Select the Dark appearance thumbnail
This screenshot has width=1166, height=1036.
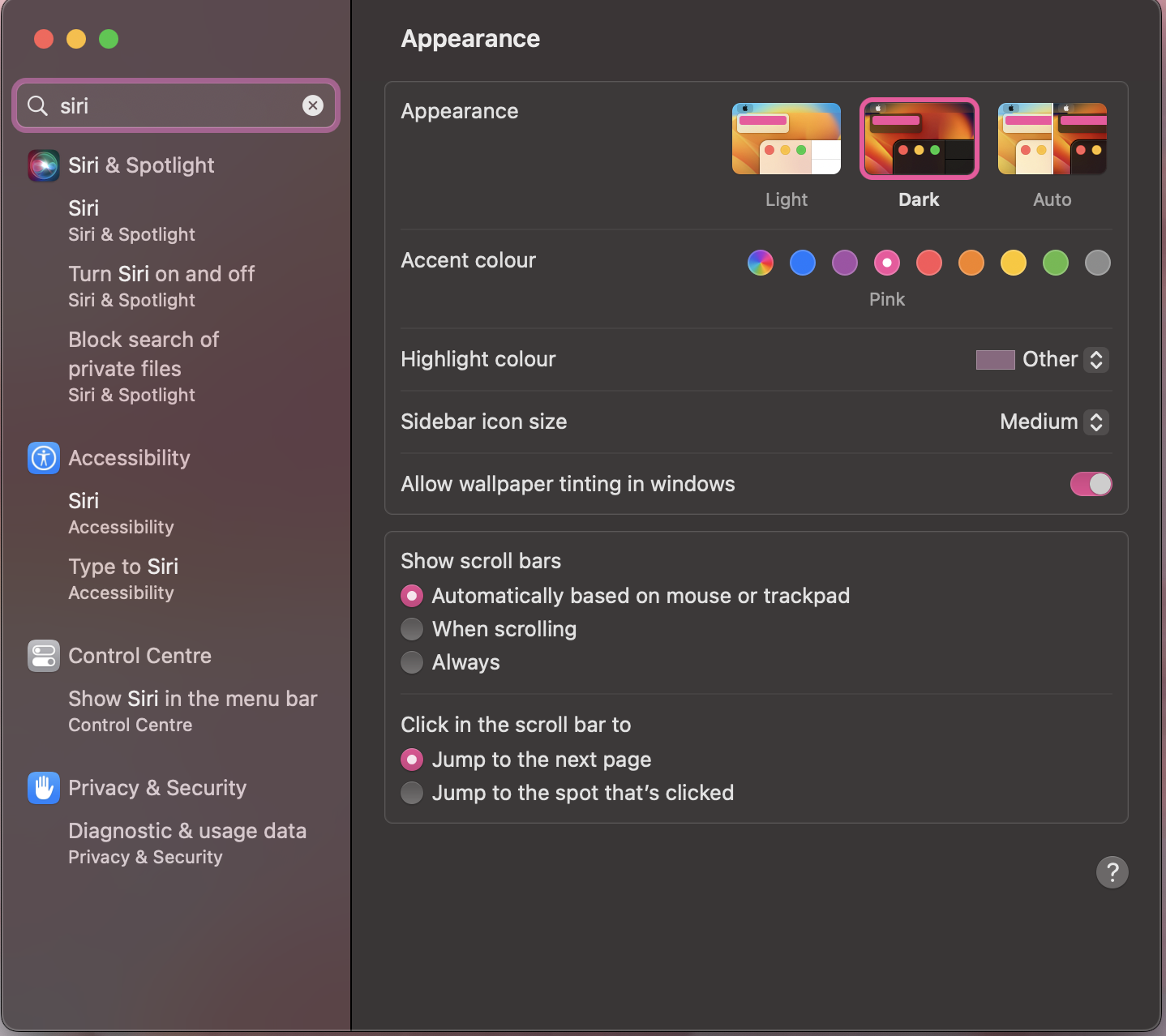click(x=920, y=139)
